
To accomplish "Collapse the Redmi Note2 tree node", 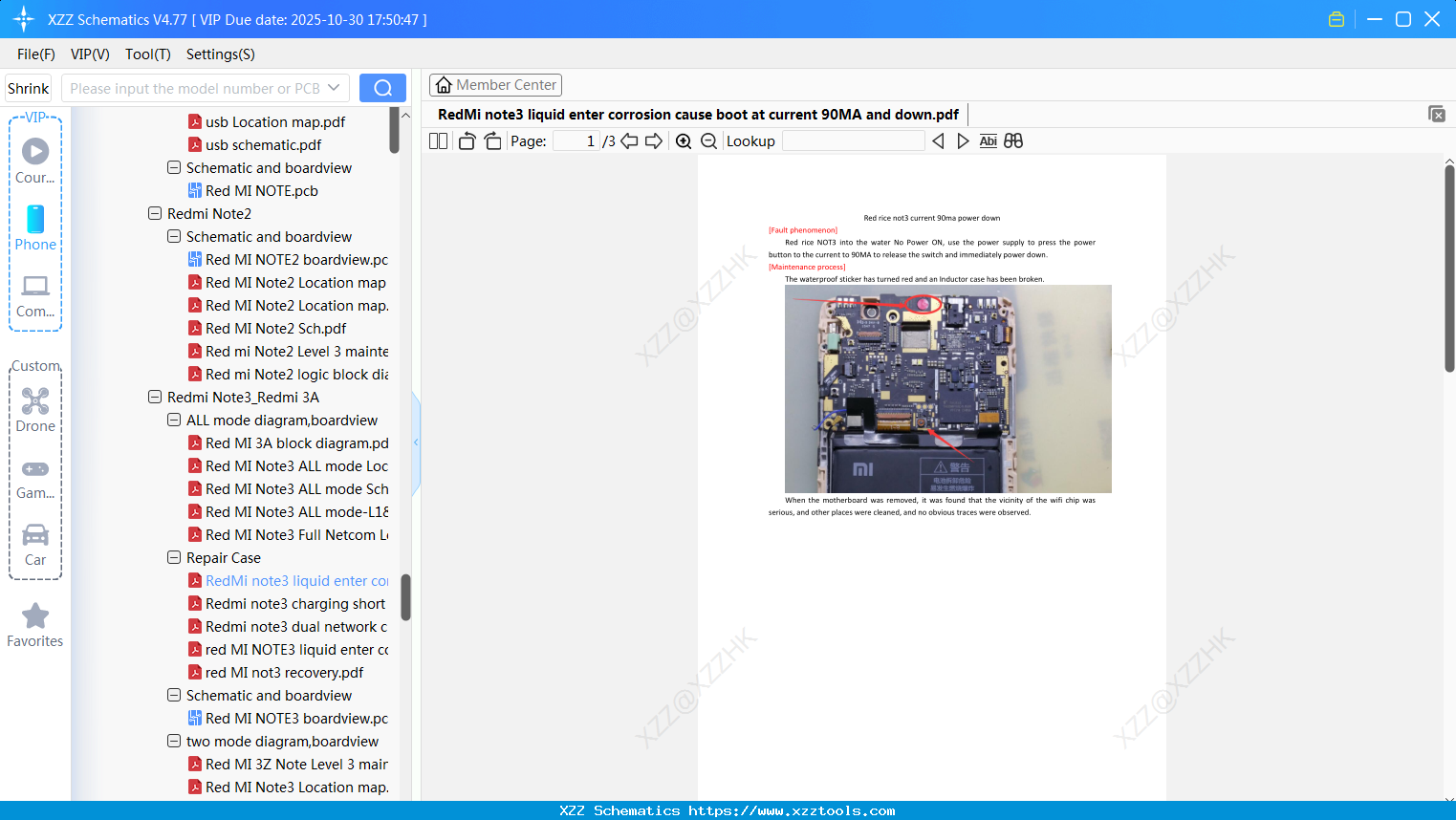I will tap(155, 213).
